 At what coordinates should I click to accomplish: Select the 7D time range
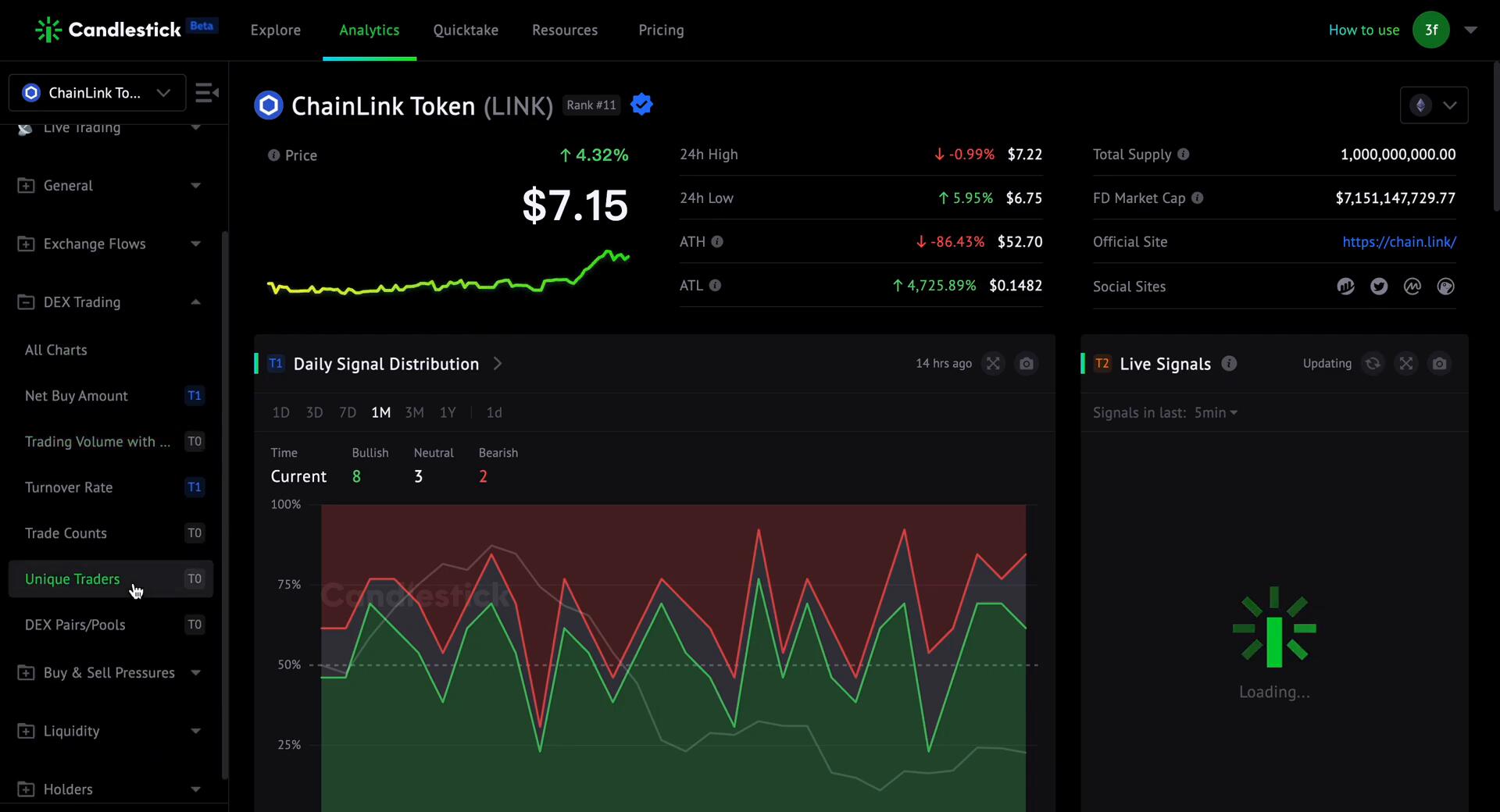pyautogui.click(x=348, y=412)
